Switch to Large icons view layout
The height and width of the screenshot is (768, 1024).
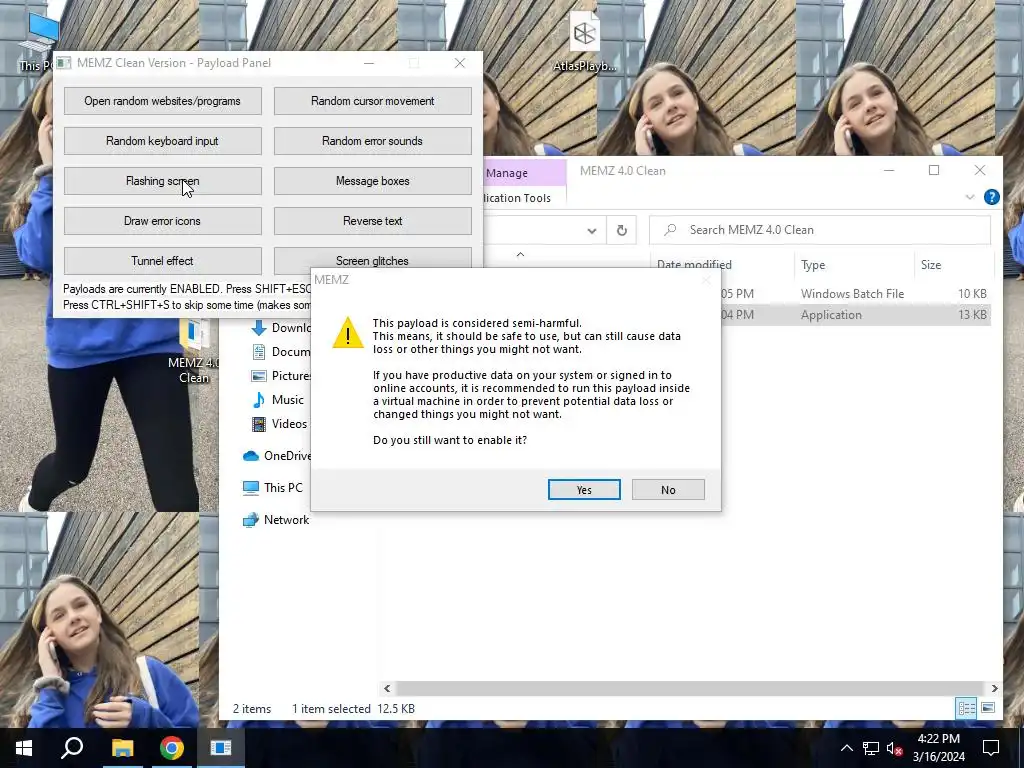[988, 708]
